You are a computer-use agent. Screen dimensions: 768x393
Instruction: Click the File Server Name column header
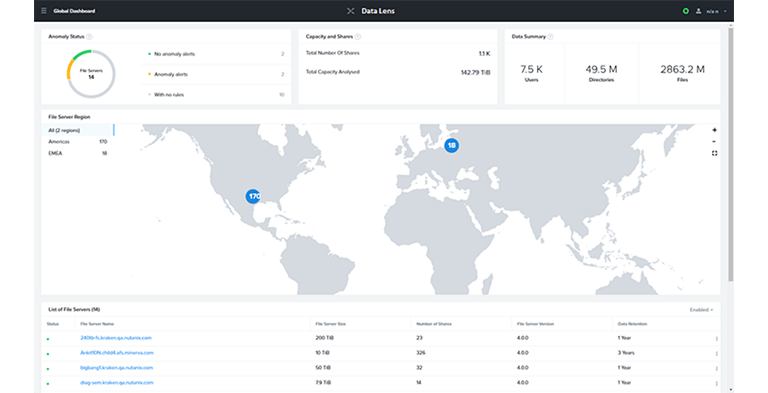97,324
